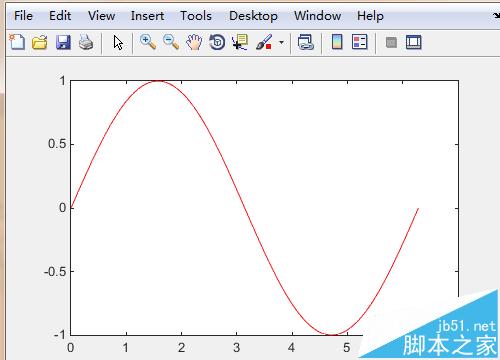500x360 pixels.
Task: Click the x-axis tick label 3
Action: 237,348
